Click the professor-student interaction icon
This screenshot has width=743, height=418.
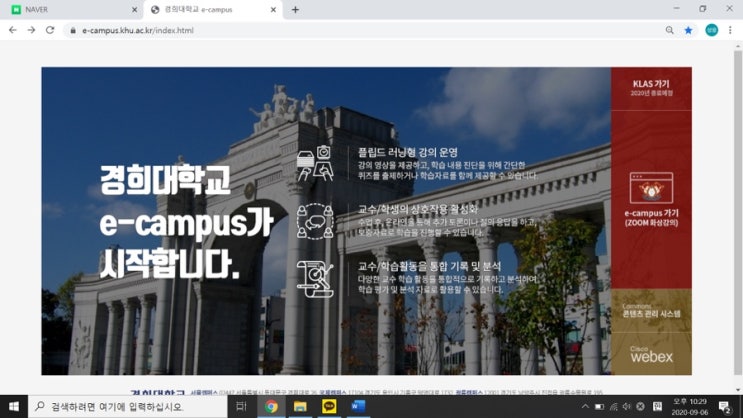pyautogui.click(x=315, y=221)
